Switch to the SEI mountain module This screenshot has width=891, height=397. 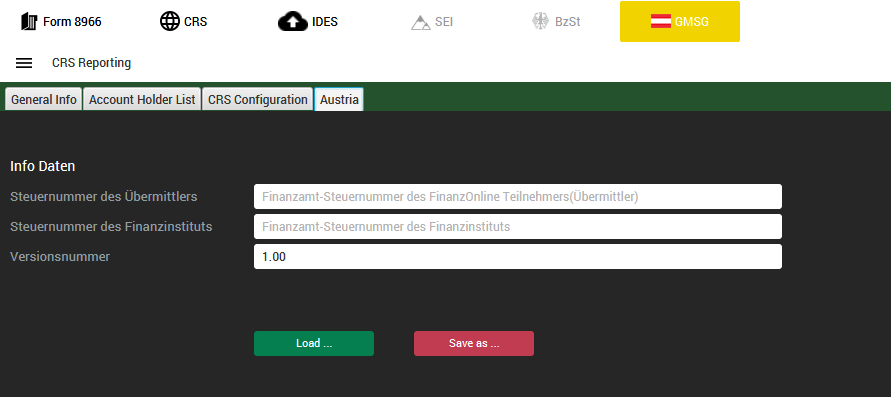(x=432, y=22)
